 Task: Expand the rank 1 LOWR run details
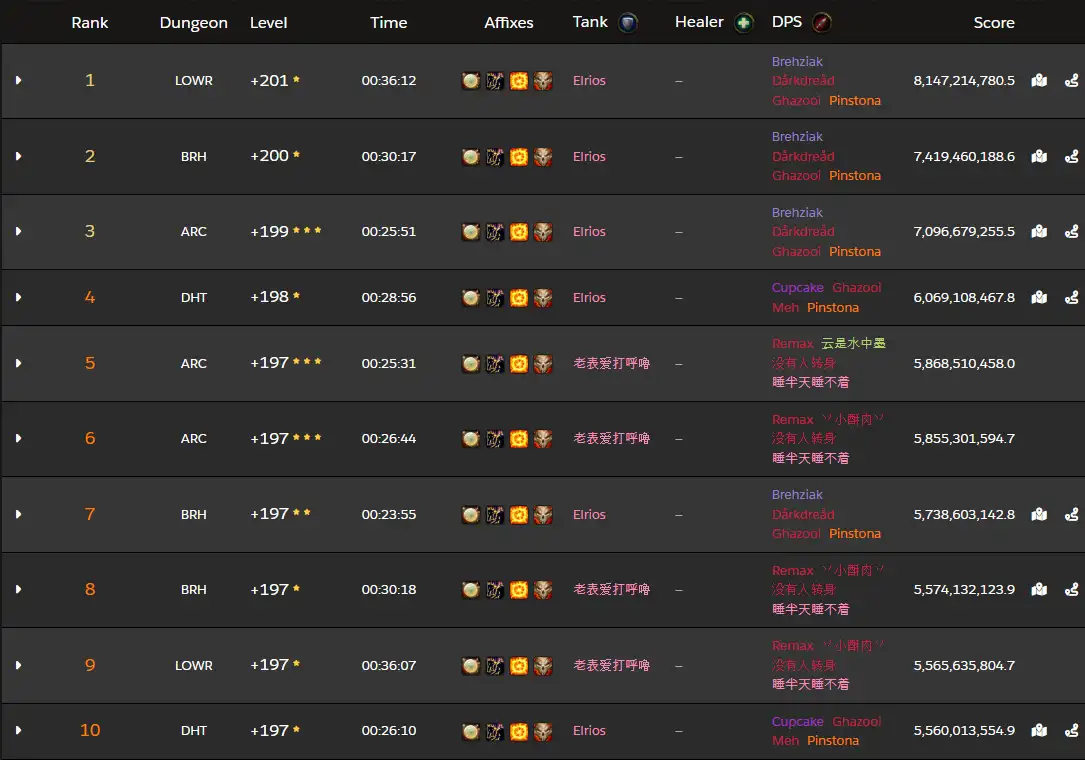[x=18, y=81]
